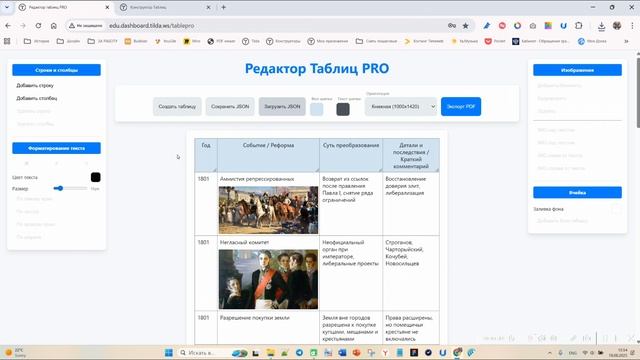Open the dark gray header text swatch
This screenshot has height=360, width=640.
coord(343,109)
